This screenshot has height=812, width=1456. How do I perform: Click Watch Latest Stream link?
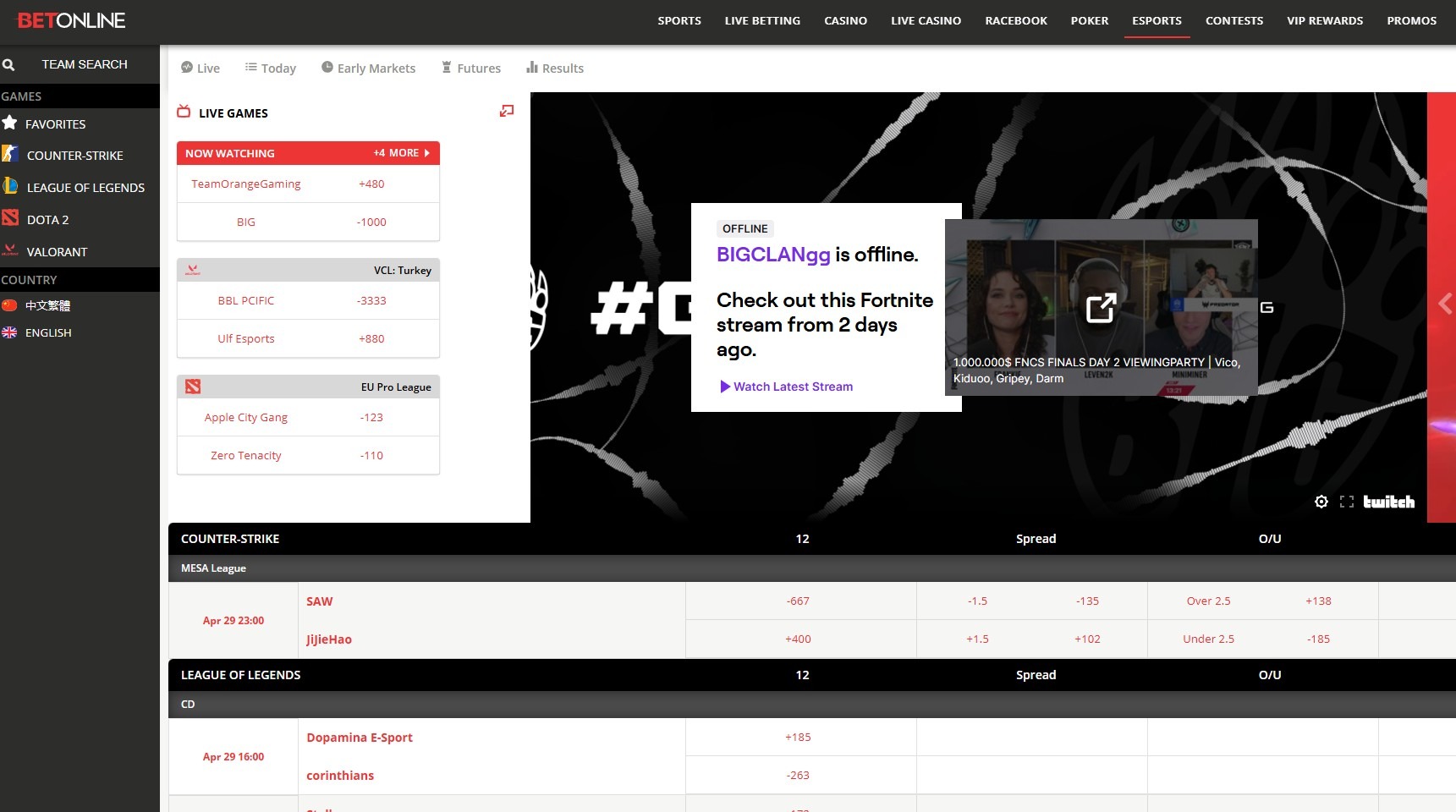click(x=786, y=387)
